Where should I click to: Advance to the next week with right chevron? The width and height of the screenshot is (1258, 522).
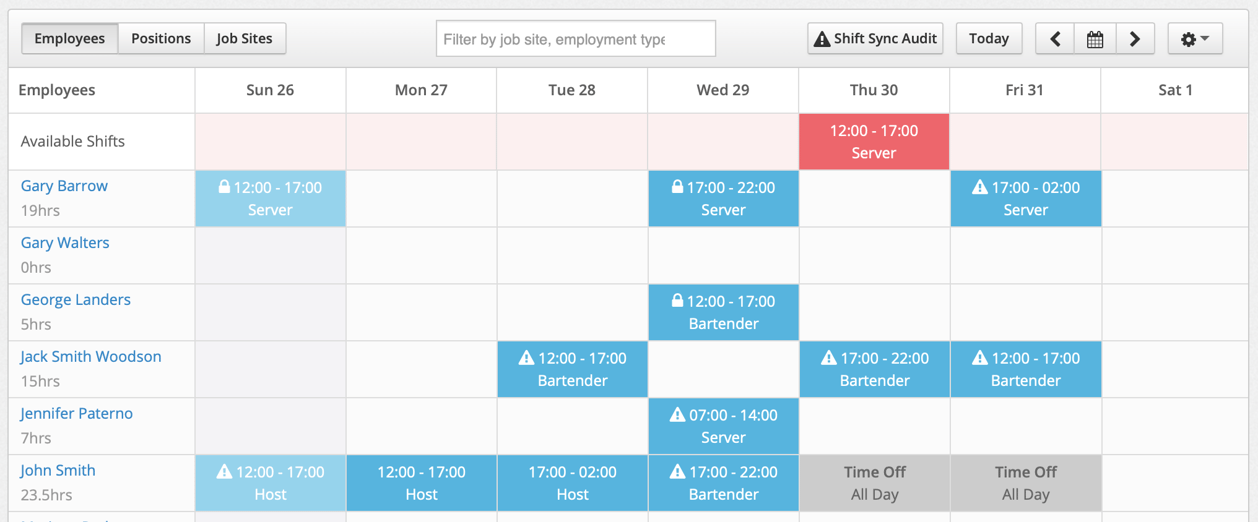(x=1135, y=39)
